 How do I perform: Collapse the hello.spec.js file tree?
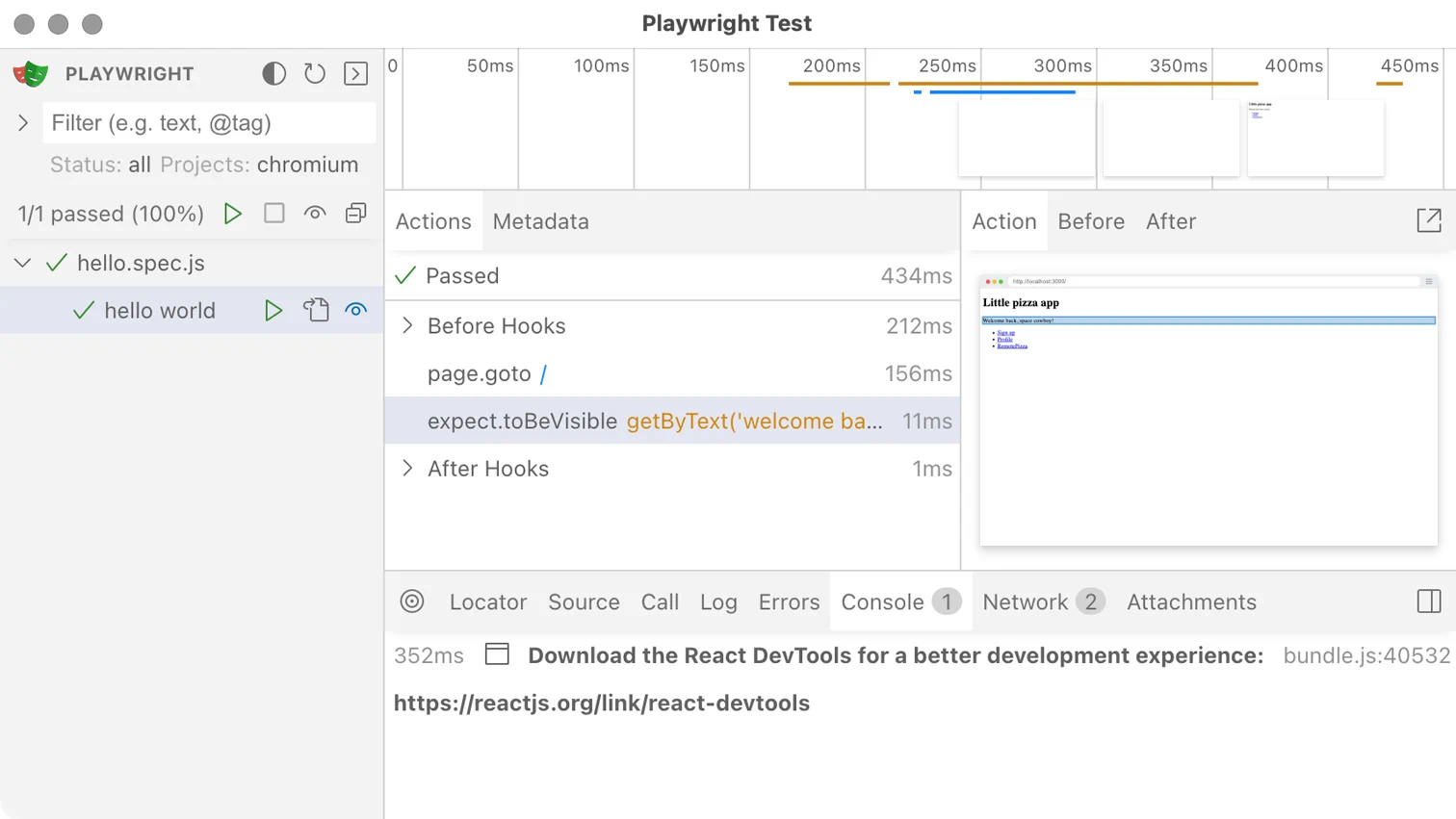(x=21, y=261)
